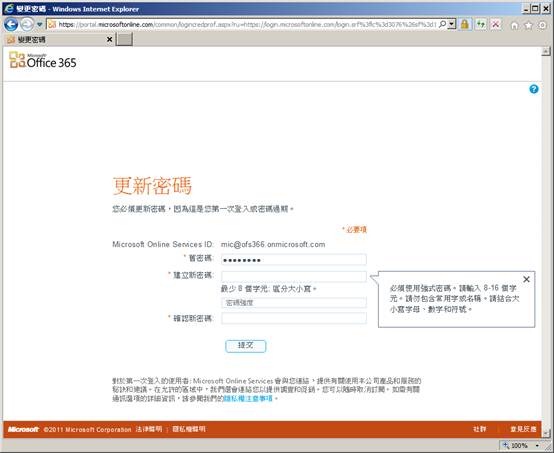Select the 變更密碼 browser tab
The image size is (554, 453).
(60, 40)
